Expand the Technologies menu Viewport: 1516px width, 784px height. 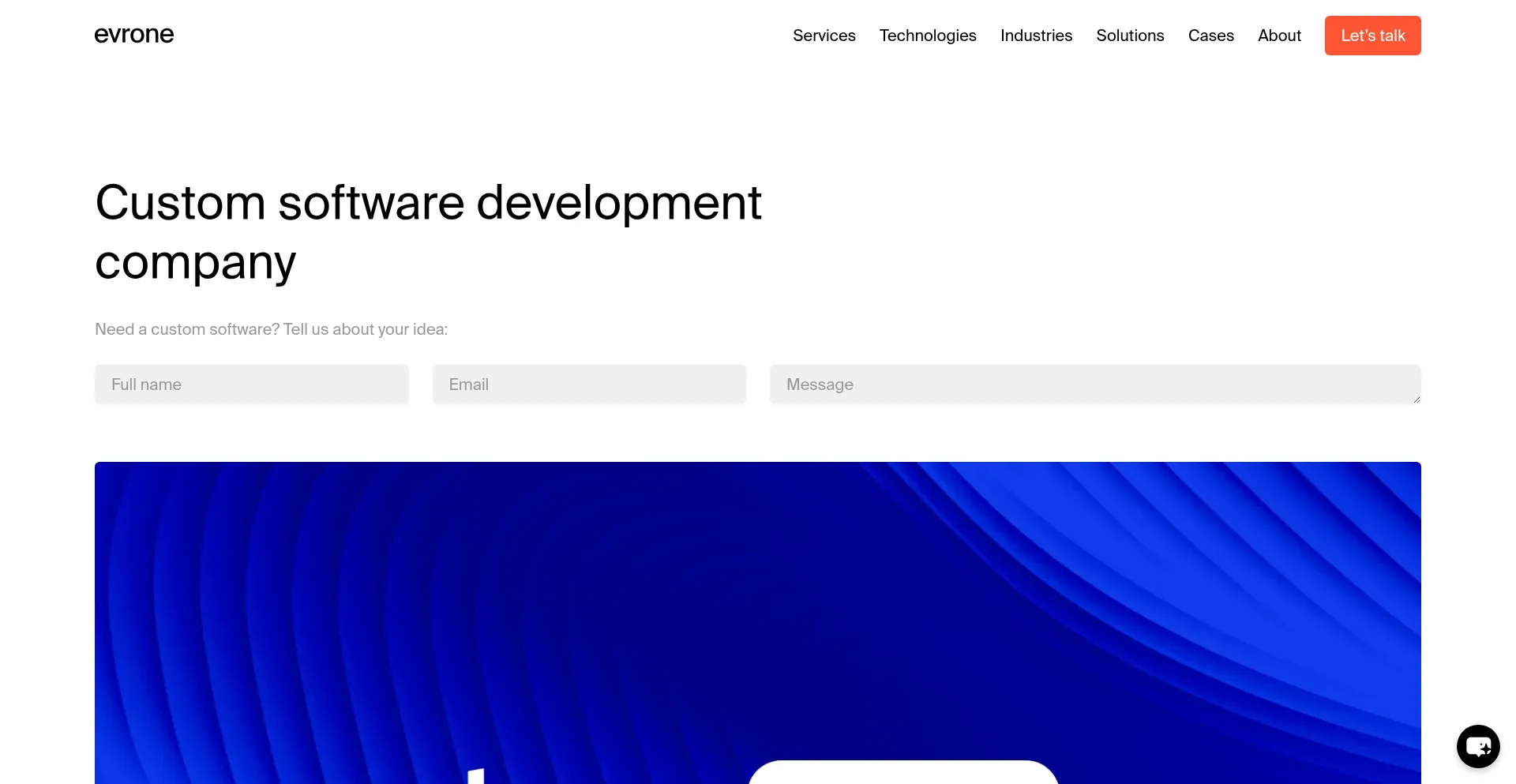[x=928, y=36]
